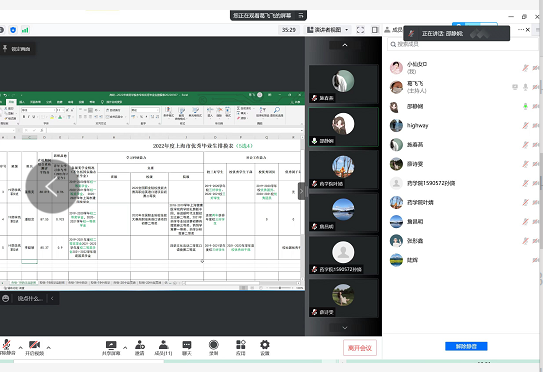Viewport: 543px width, 372px height.
Task: Focus the 搜索成员 member search field
Action: pyautogui.click(x=462, y=44)
